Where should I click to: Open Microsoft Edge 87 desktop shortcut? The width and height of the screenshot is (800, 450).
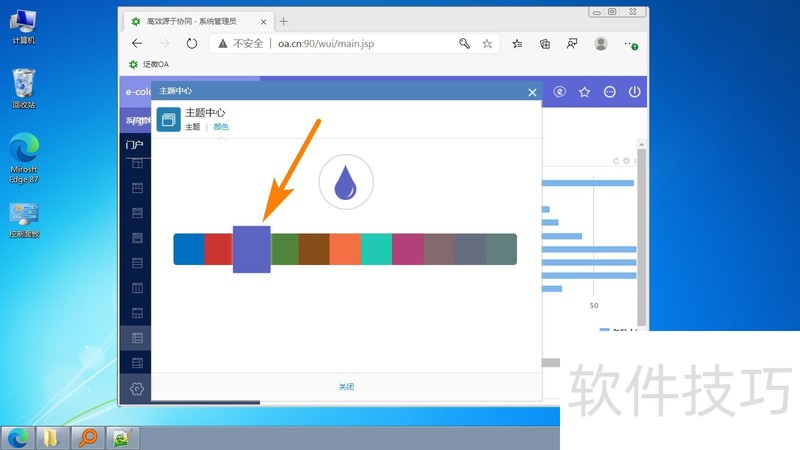pyautogui.click(x=23, y=158)
